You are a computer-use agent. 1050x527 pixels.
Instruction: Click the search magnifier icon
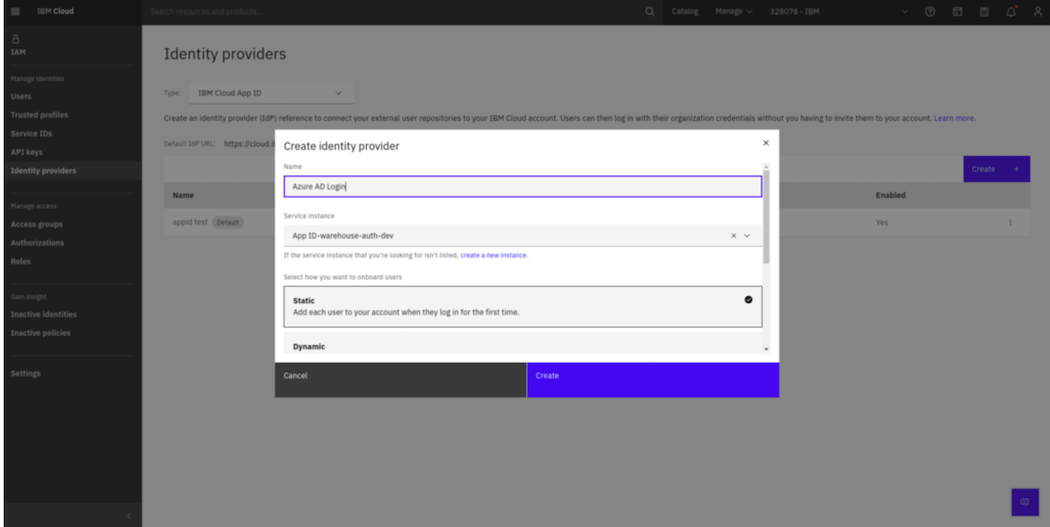(650, 11)
